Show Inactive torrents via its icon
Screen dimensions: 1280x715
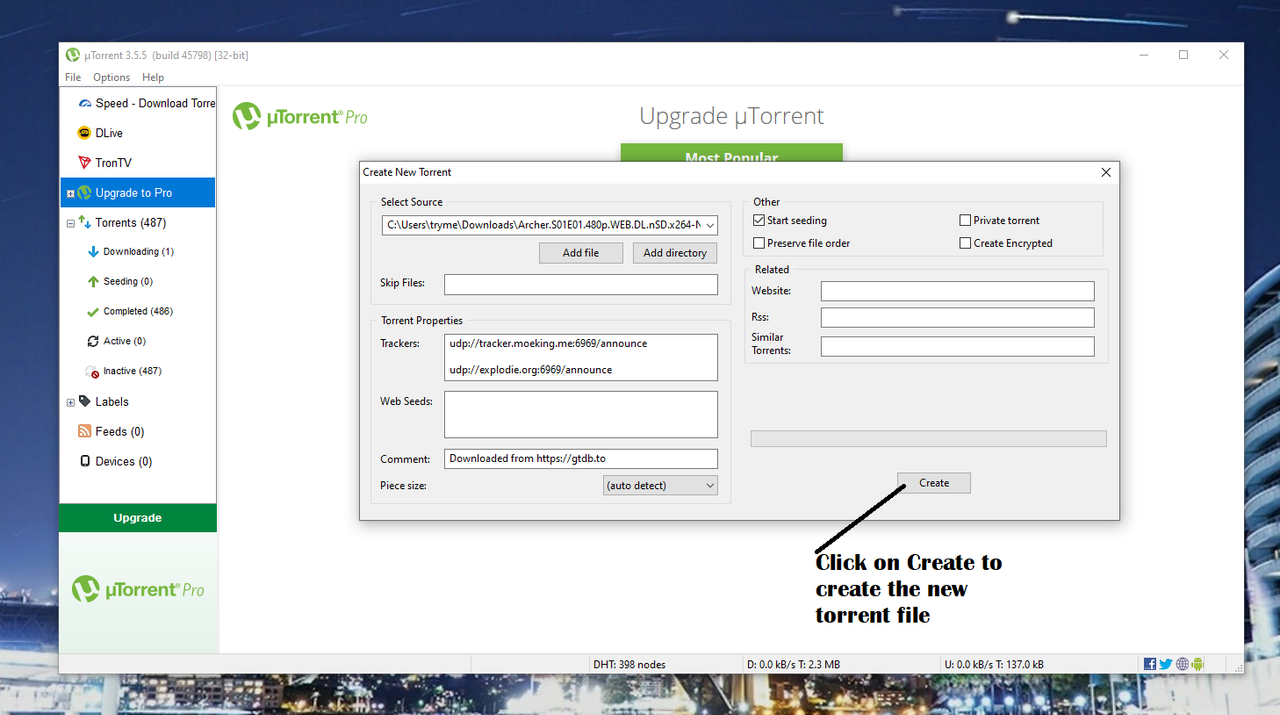click(93, 372)
